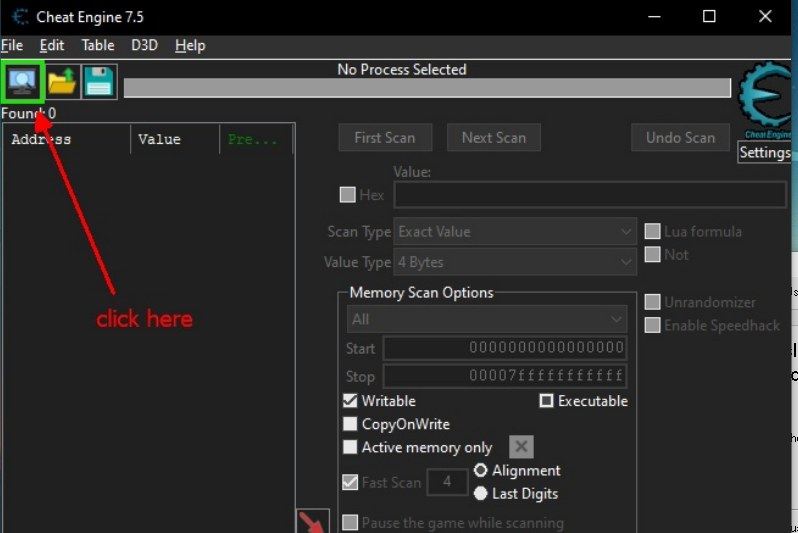
Task: Open the Table menu
Action: pyautogui.click(x=98, y=45)
